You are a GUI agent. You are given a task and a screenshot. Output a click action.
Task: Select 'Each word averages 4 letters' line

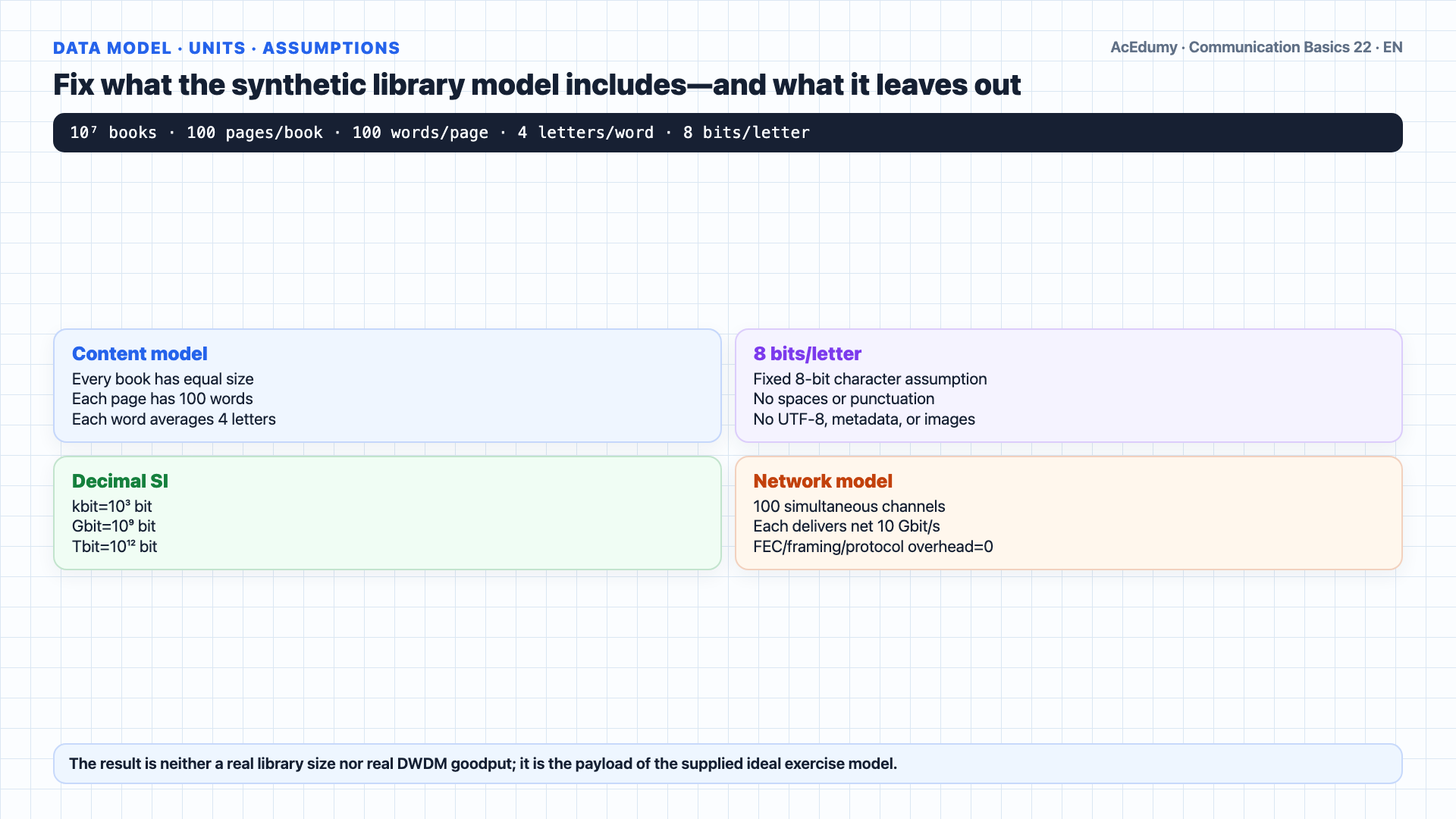174,419
